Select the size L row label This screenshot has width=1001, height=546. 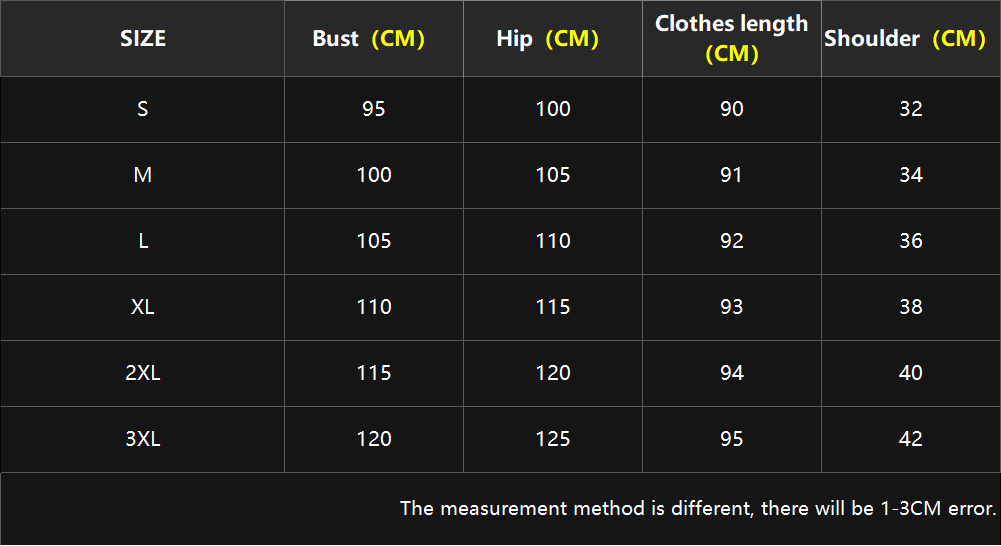142,241
